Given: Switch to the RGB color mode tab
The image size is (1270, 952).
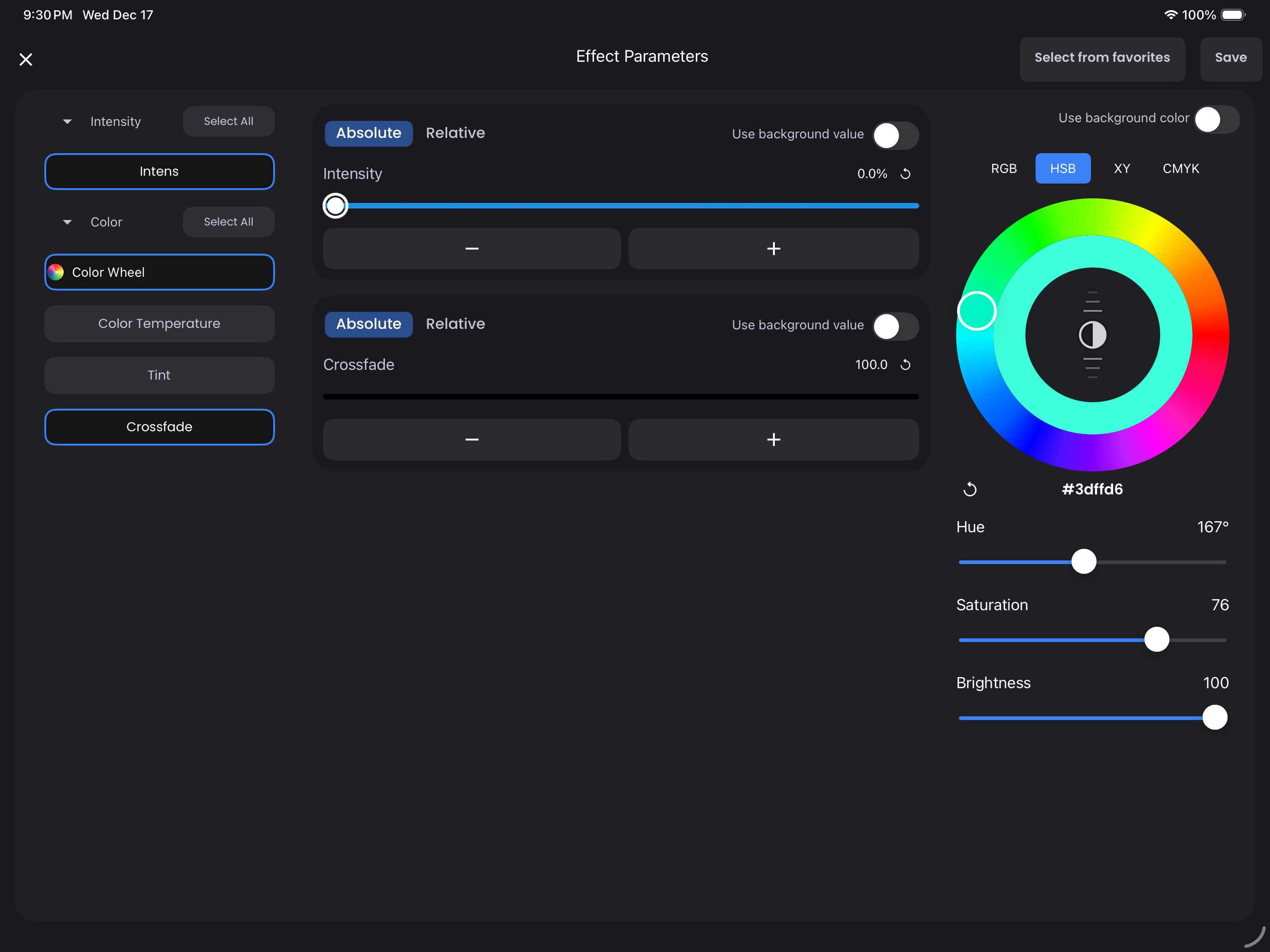Looking at the screenshot, I should pyautogui.click(x=1004, y=169).
